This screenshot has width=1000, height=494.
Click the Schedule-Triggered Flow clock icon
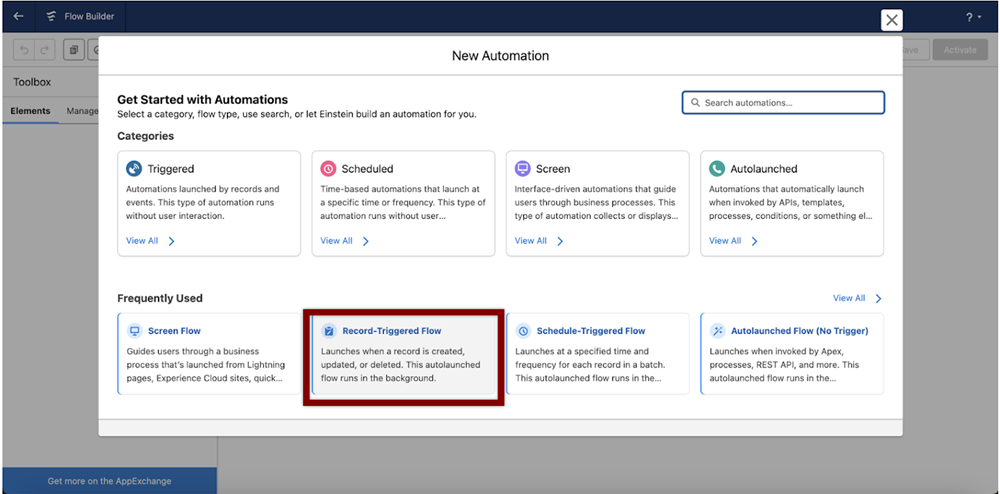(523, 331)
